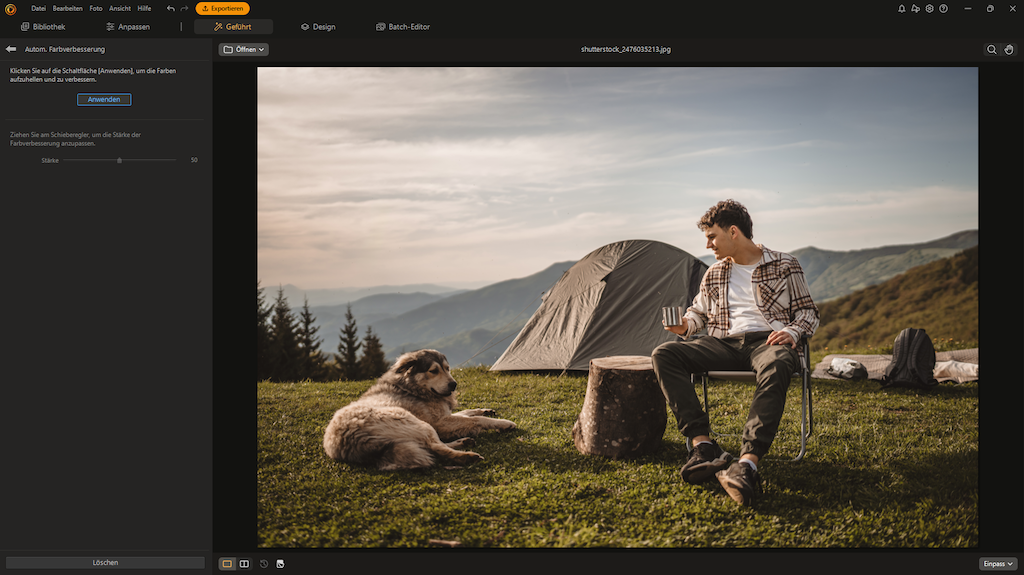This screenshot has height=575, width=1024.
Task: Switch to single image view mode
Action: (x=227, y=564)
